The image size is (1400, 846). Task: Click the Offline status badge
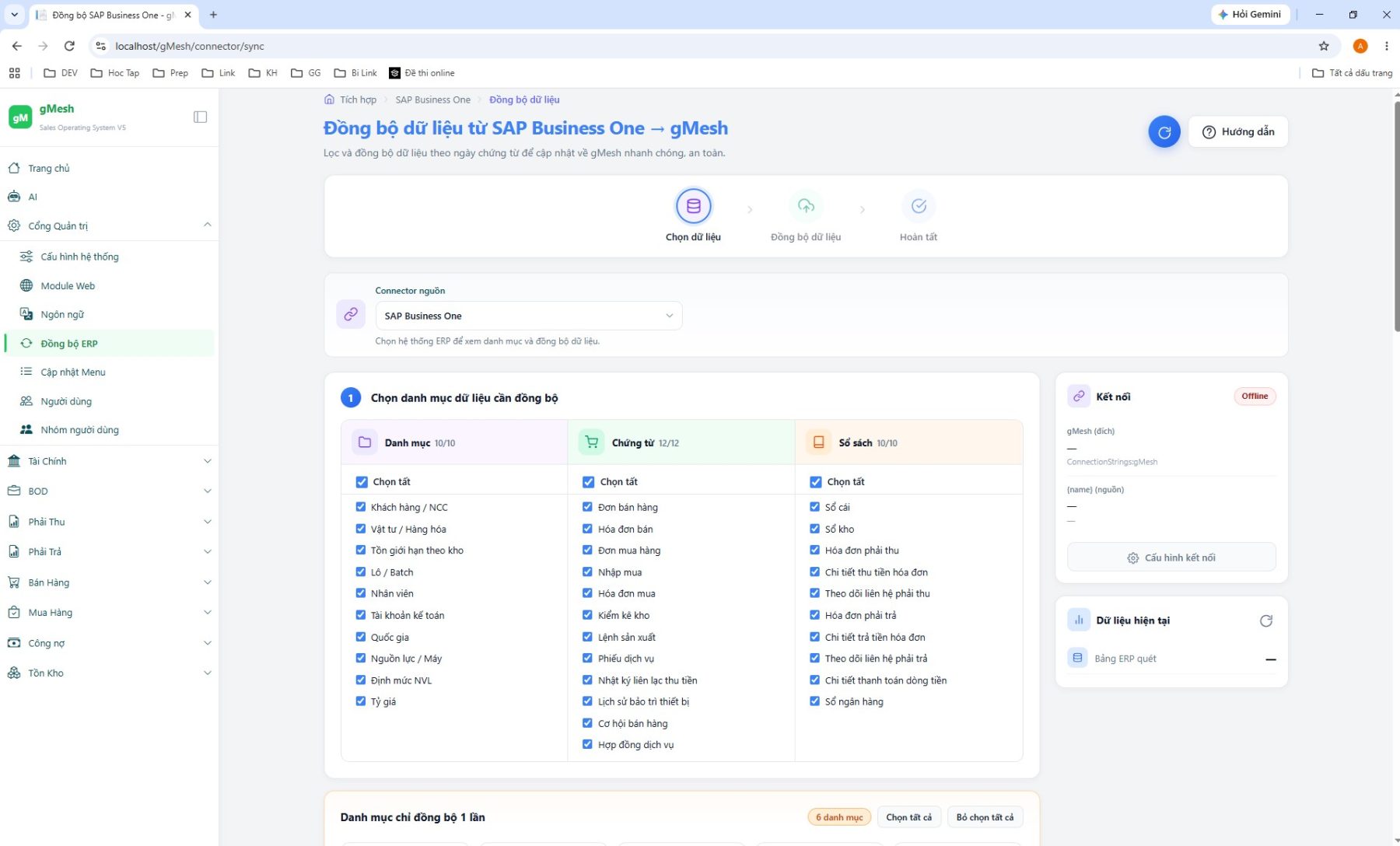1255,397
